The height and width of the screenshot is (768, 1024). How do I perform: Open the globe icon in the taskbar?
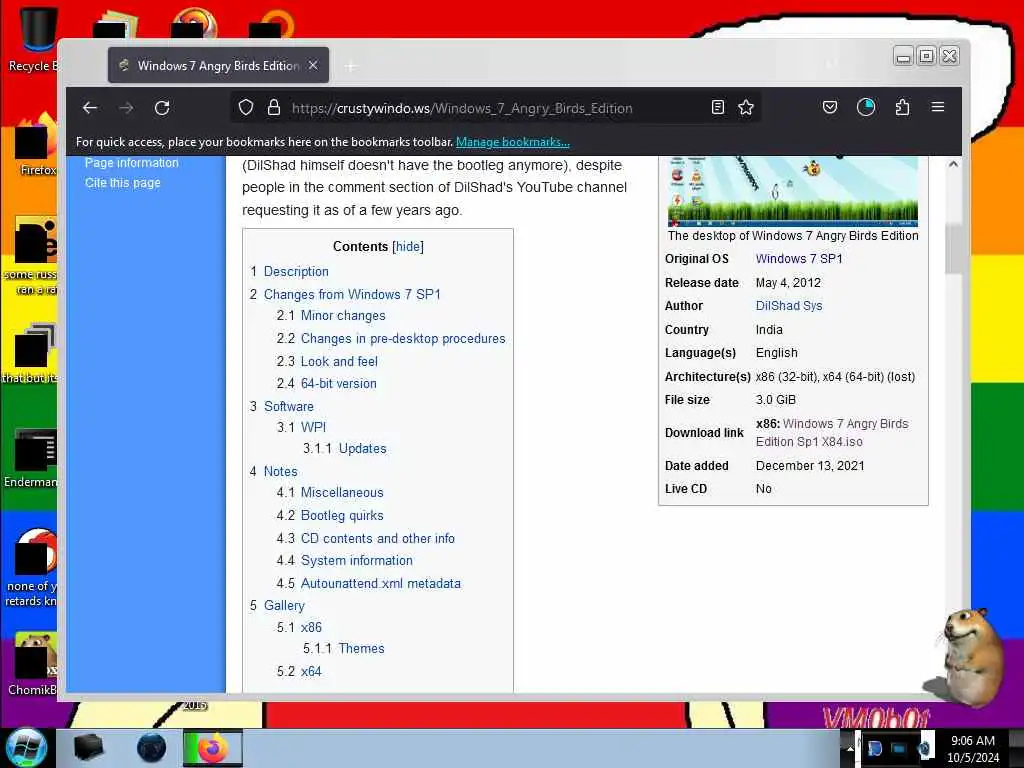click(152, 748)
